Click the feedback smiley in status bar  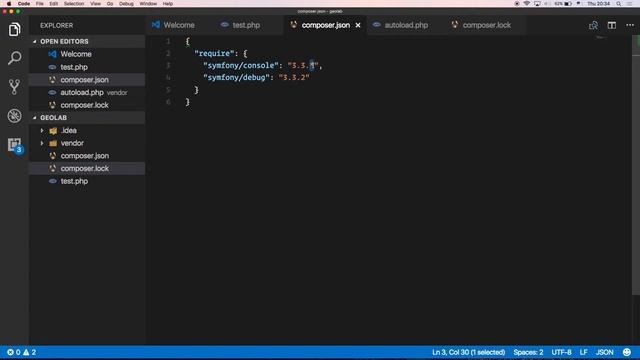tap(627, 352)
